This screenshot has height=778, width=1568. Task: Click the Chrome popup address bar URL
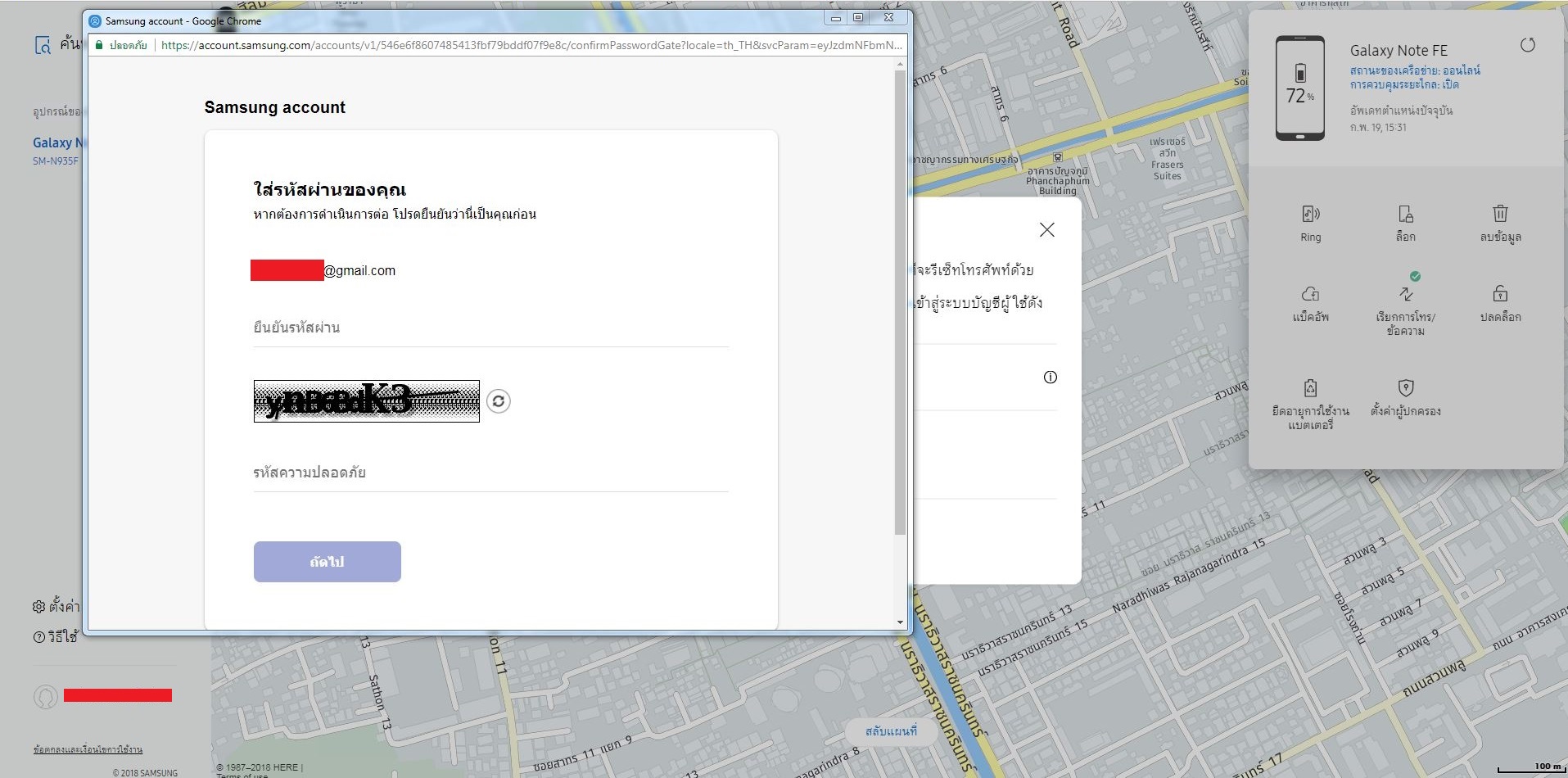point(531,45)
